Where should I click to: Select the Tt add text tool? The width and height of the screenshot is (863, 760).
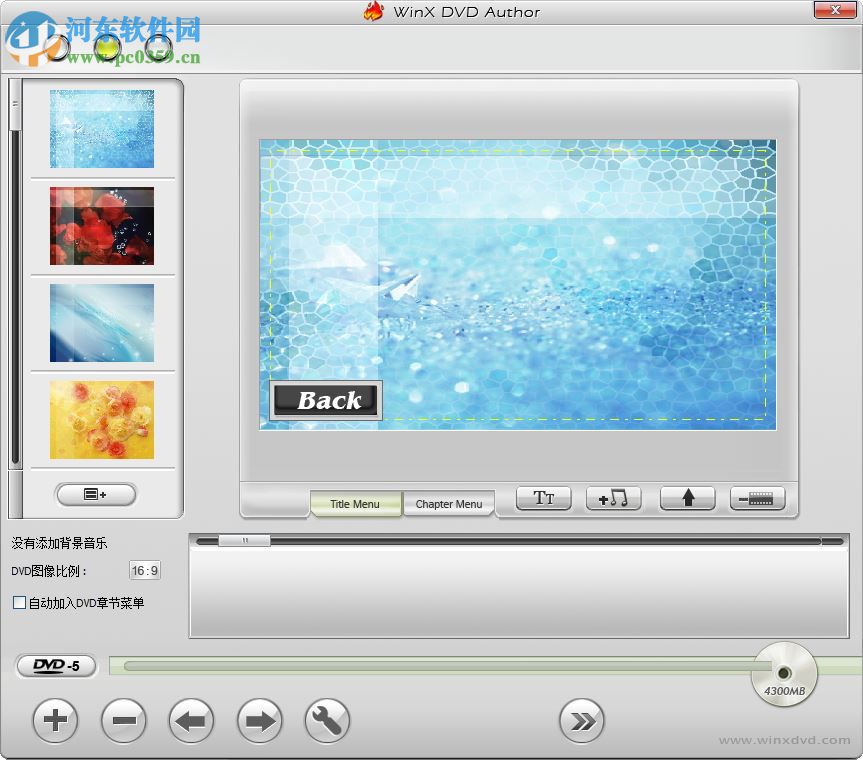click(542, 497)
